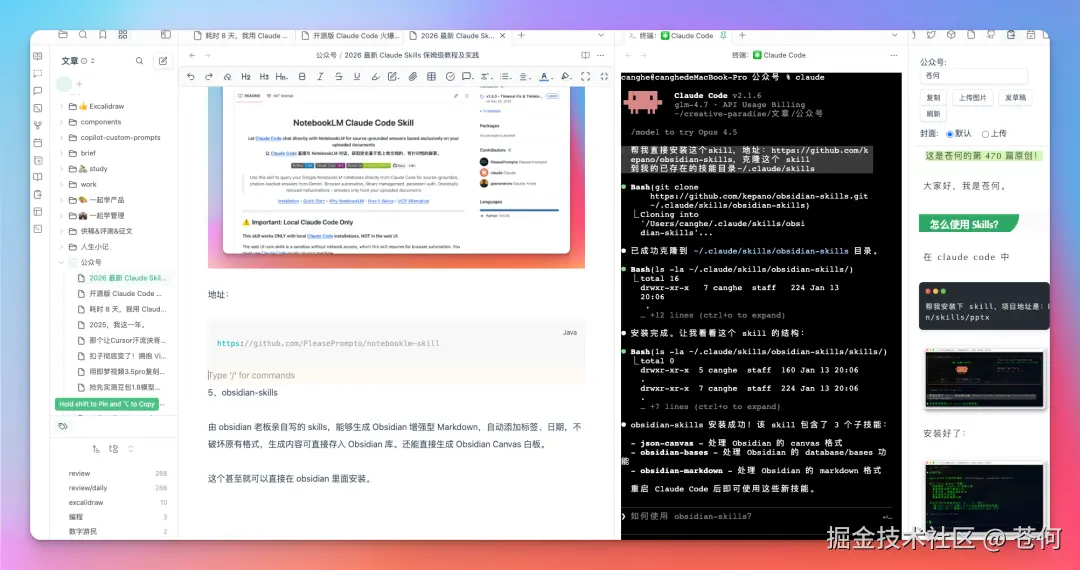Search within the 文章 file panel
This screenshot has width=1080, height=570.
[x=139, y=61]
